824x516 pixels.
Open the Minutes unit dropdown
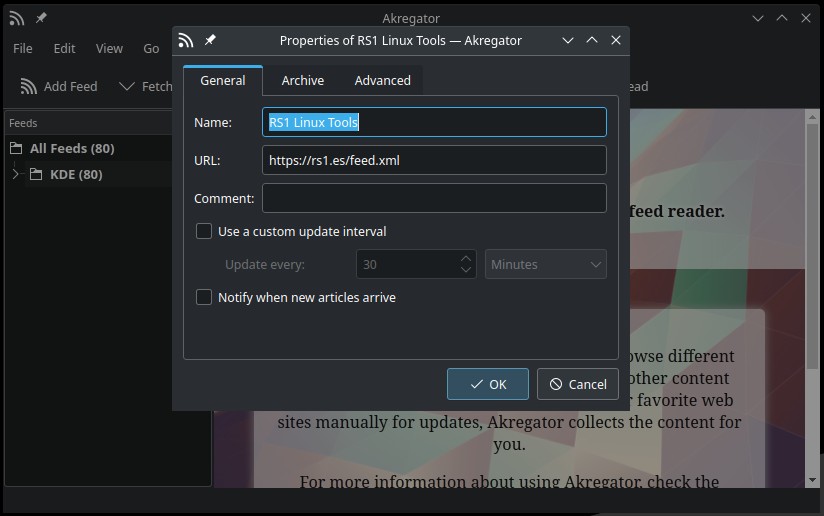coord(545,264)
